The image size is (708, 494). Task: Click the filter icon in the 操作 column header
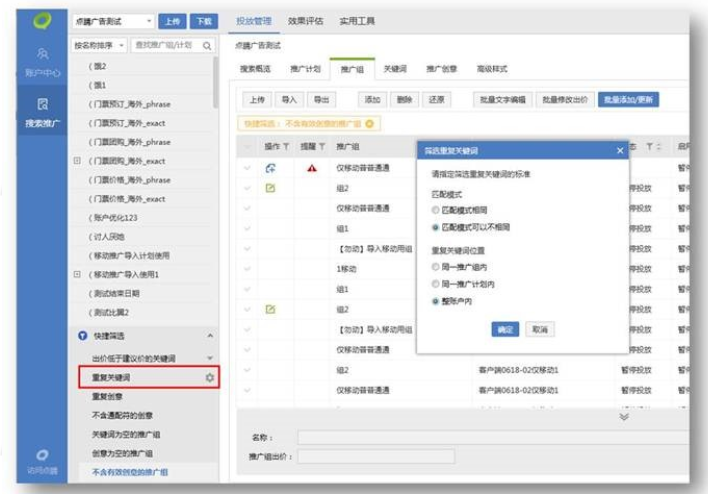pyautogui.click(x=286, y=146)
